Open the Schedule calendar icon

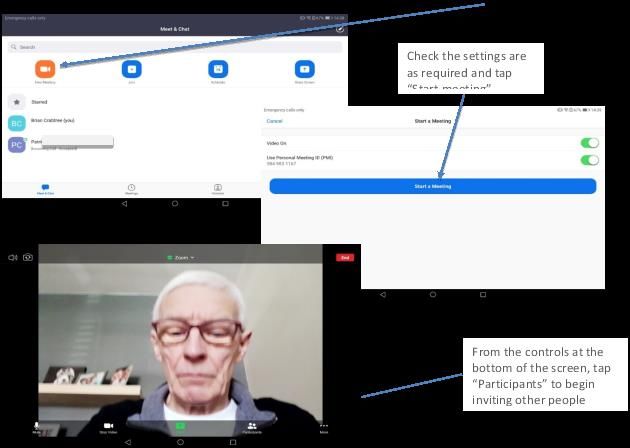coord(218,69)
